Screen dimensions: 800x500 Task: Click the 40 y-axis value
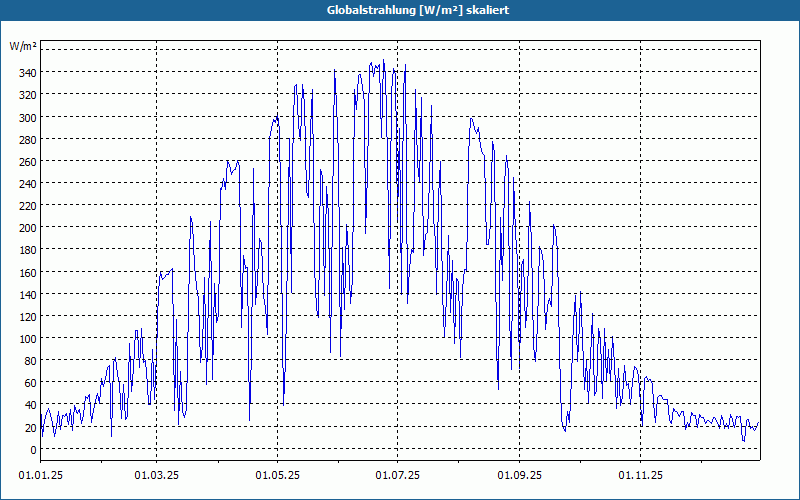click(31, 406)
